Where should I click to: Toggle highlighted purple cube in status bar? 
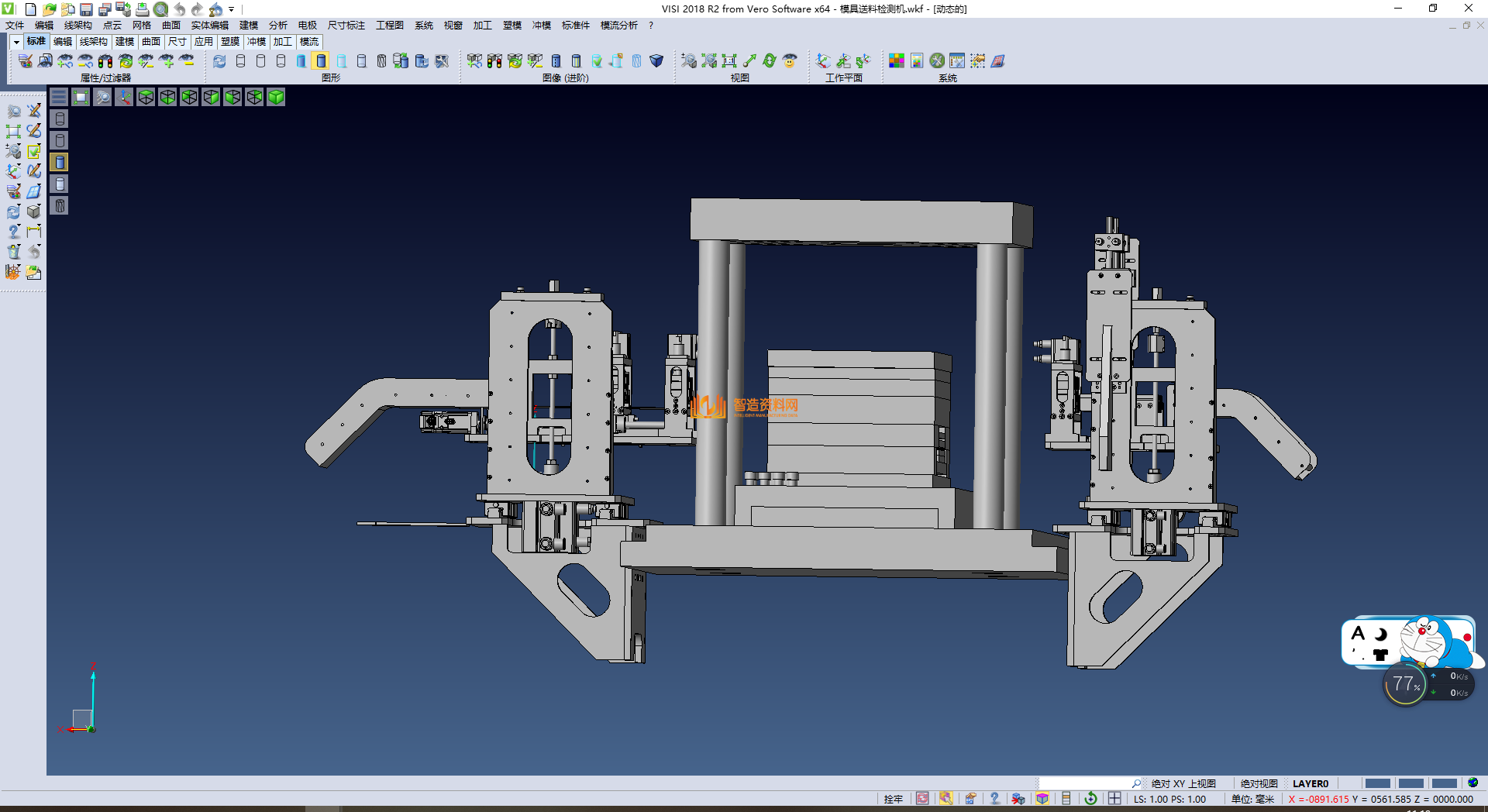click(1042, 799)
